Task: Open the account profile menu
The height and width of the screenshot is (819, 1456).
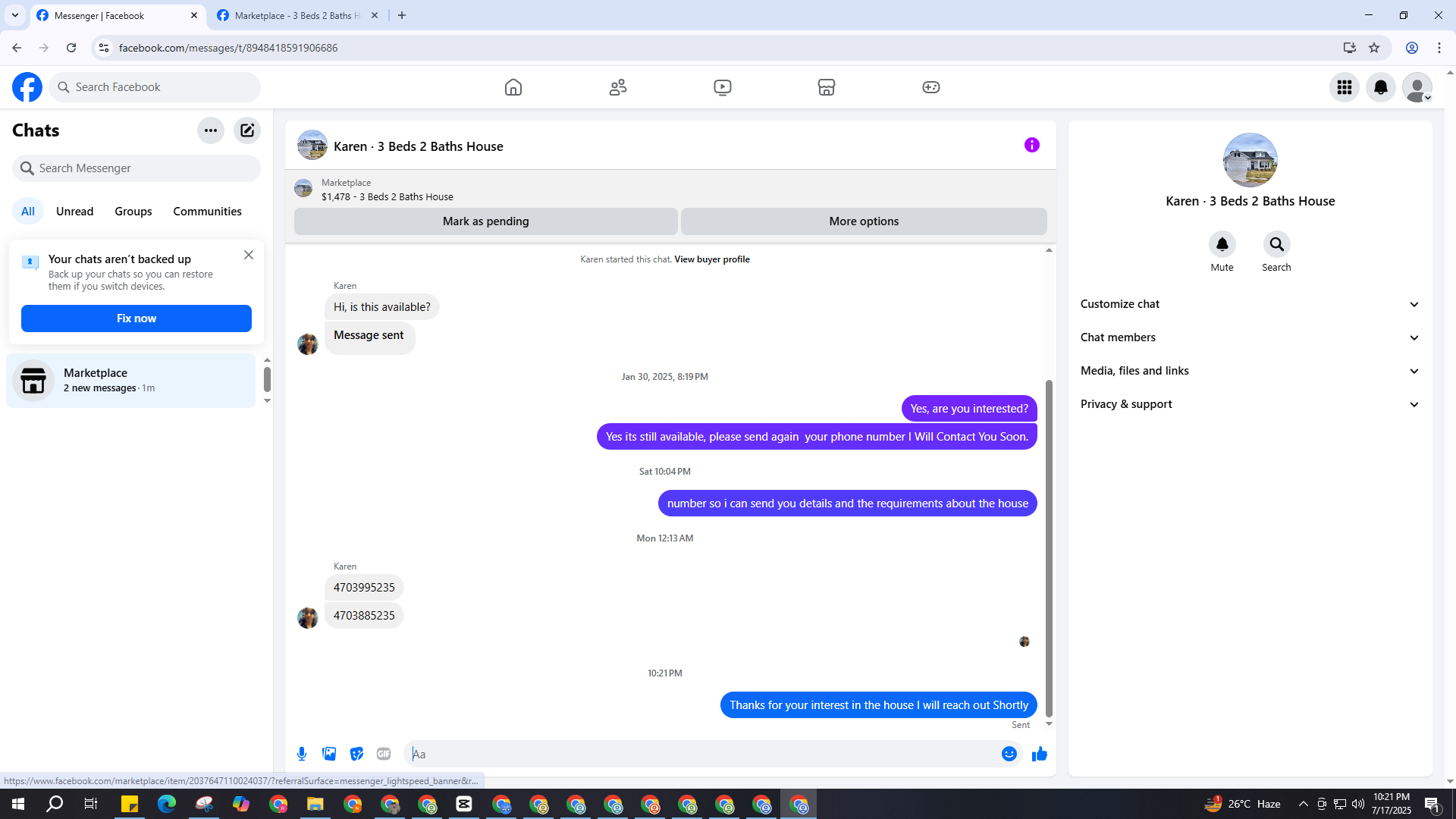Action: (x=1417, y=87)
